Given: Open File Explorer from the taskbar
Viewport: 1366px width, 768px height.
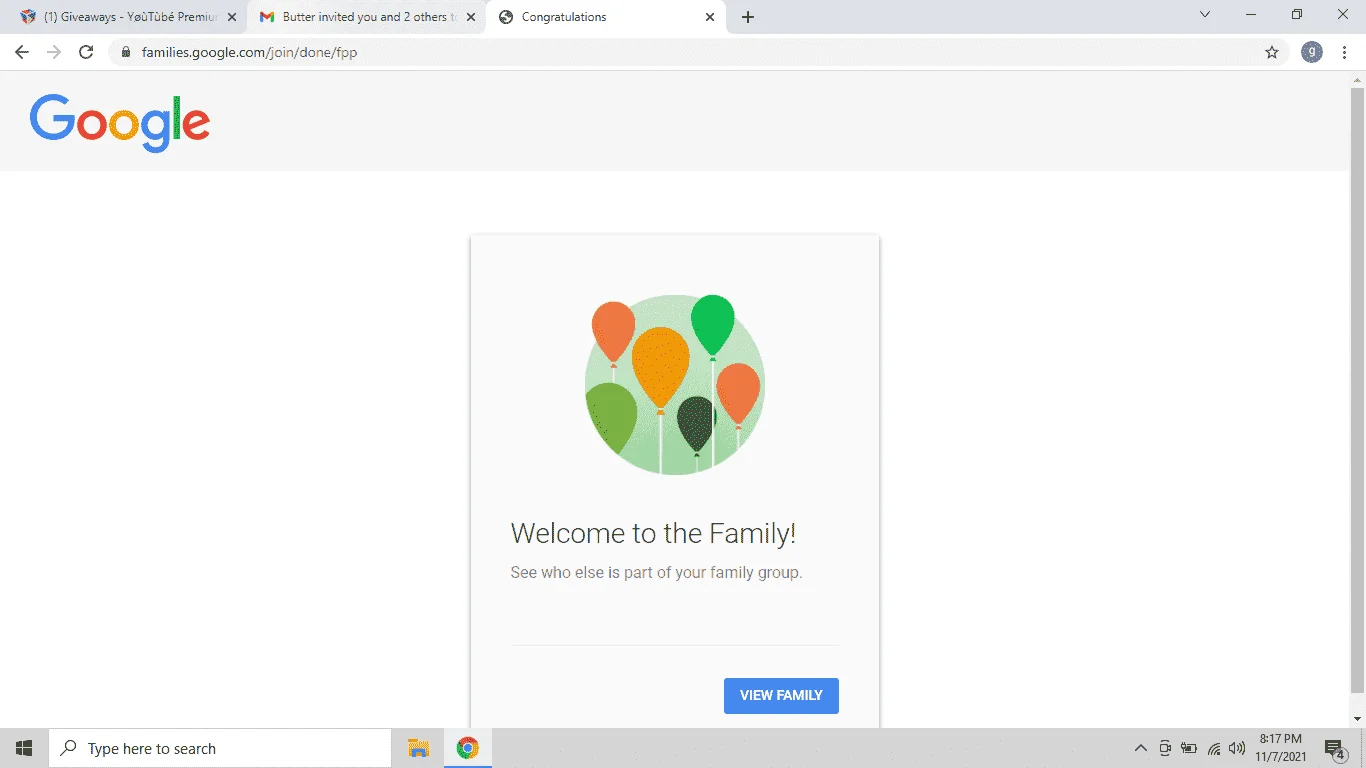Looking at the screenshot, I should pos(419,748).
